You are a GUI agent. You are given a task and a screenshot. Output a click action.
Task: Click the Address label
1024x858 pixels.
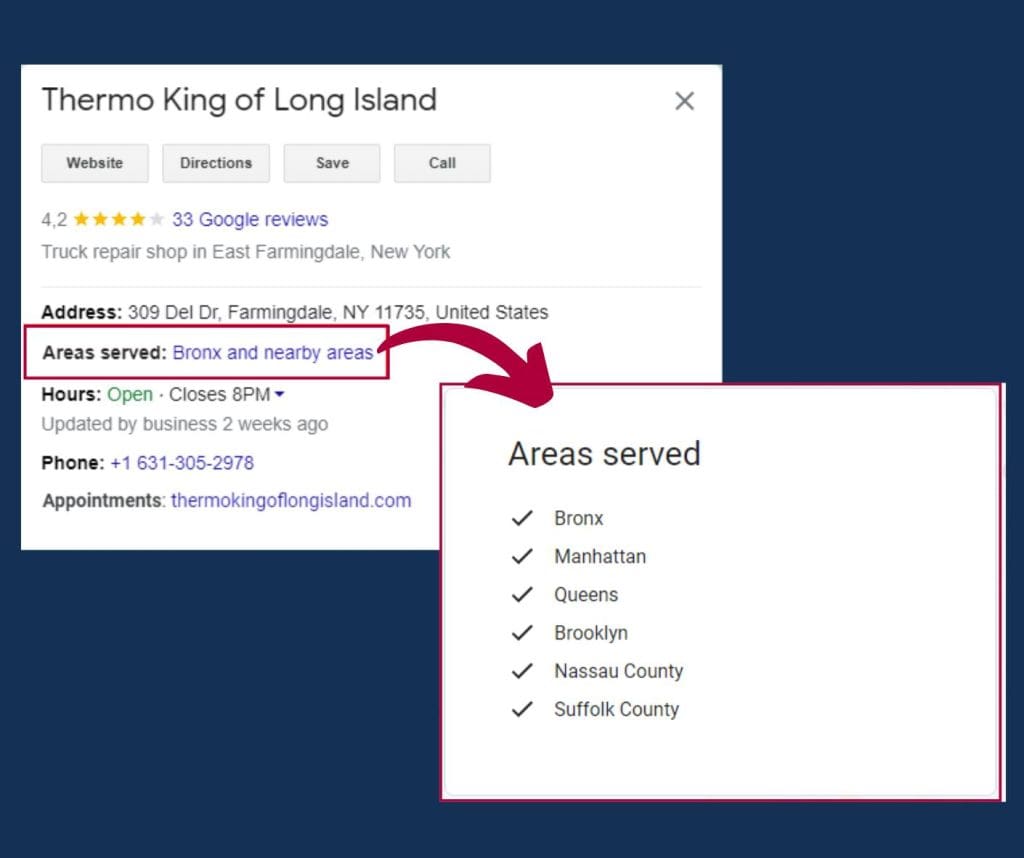pos(82,313)
